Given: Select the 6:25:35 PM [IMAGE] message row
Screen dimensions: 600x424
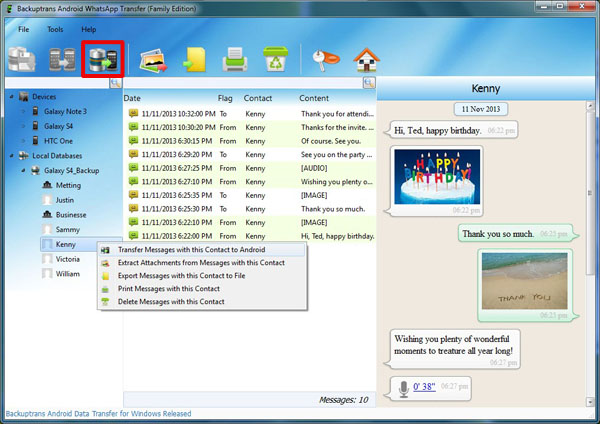Looking at the screenshot, I should 250,195.
